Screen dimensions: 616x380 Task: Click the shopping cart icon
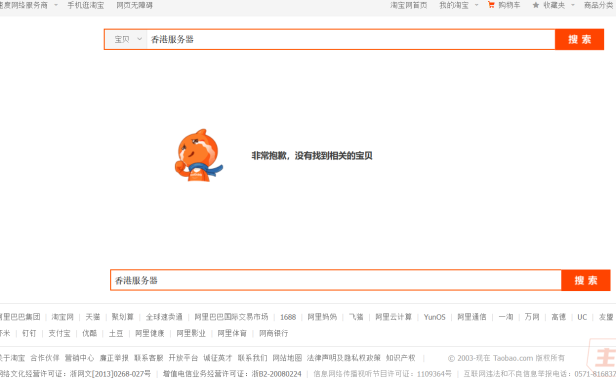pos(491,5)
